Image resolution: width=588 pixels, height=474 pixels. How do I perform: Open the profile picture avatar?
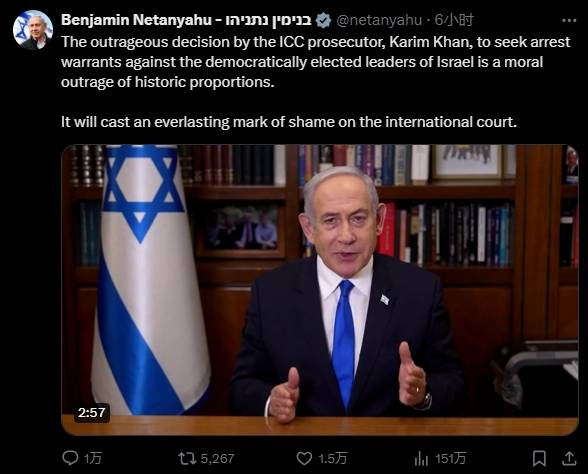point(33,30)
